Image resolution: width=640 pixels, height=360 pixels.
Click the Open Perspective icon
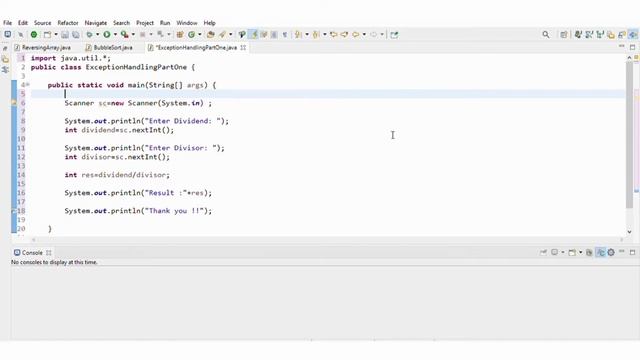coord(564,35)
